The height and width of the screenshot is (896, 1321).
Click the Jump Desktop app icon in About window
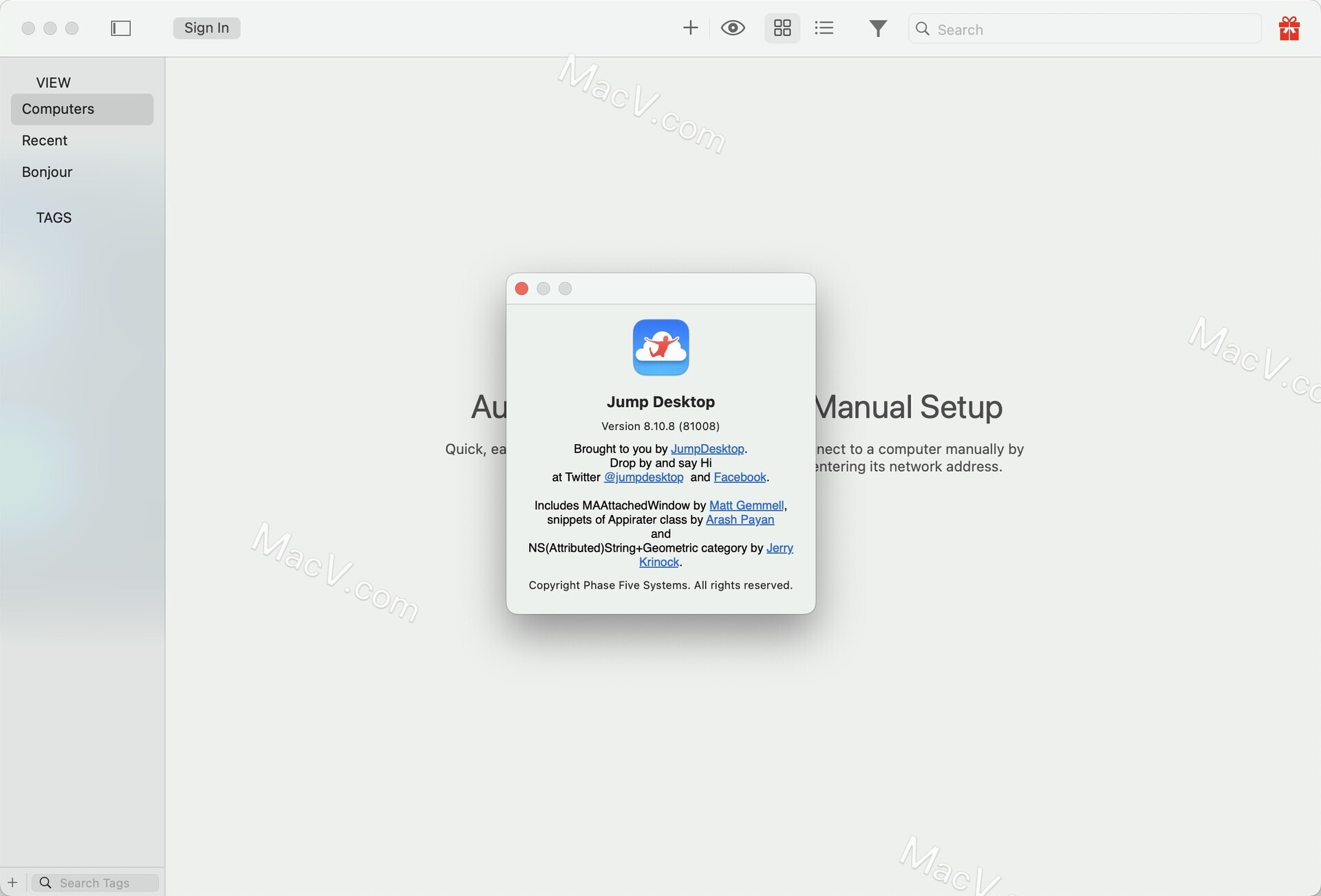pos(660,347)
